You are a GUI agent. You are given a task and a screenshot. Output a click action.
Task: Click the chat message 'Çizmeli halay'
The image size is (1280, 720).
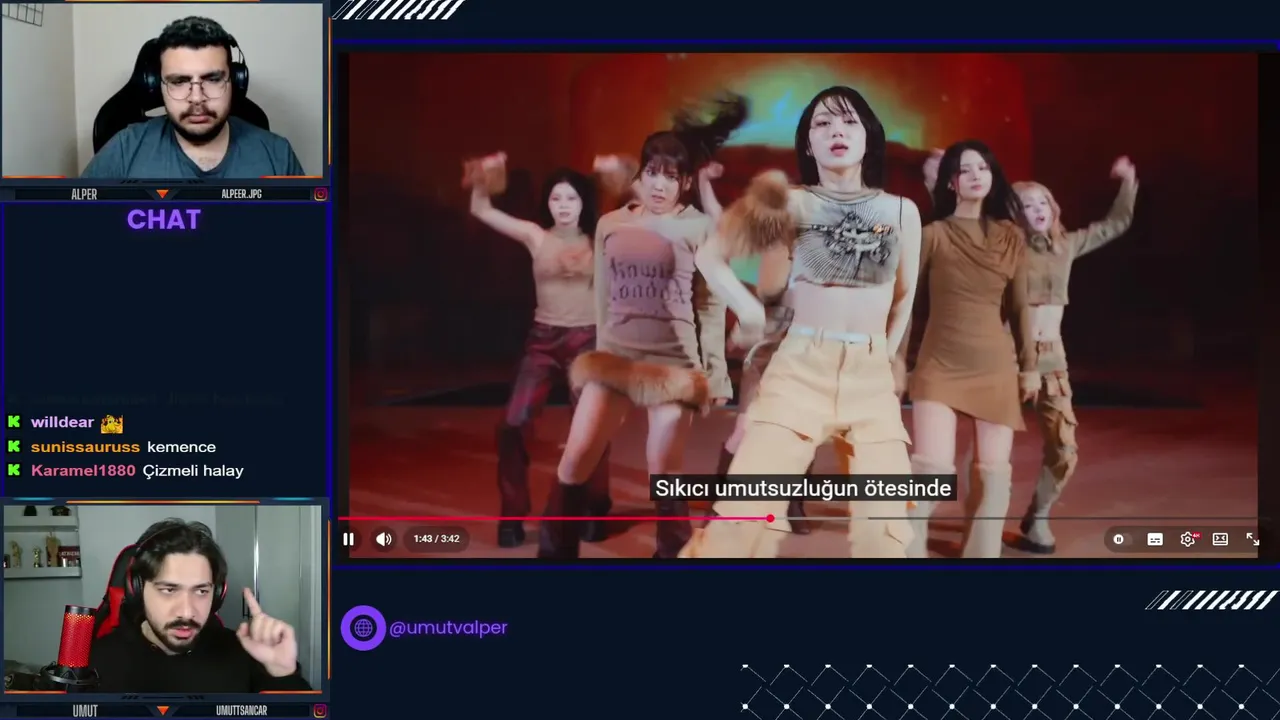click(193, 471)
